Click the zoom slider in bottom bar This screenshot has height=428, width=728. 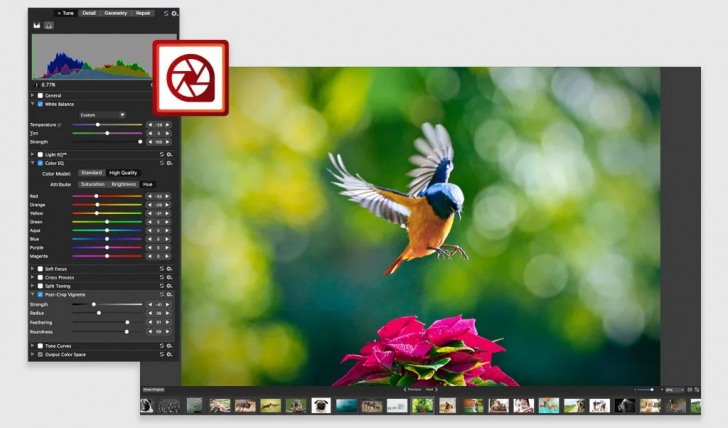click(645, 389)
